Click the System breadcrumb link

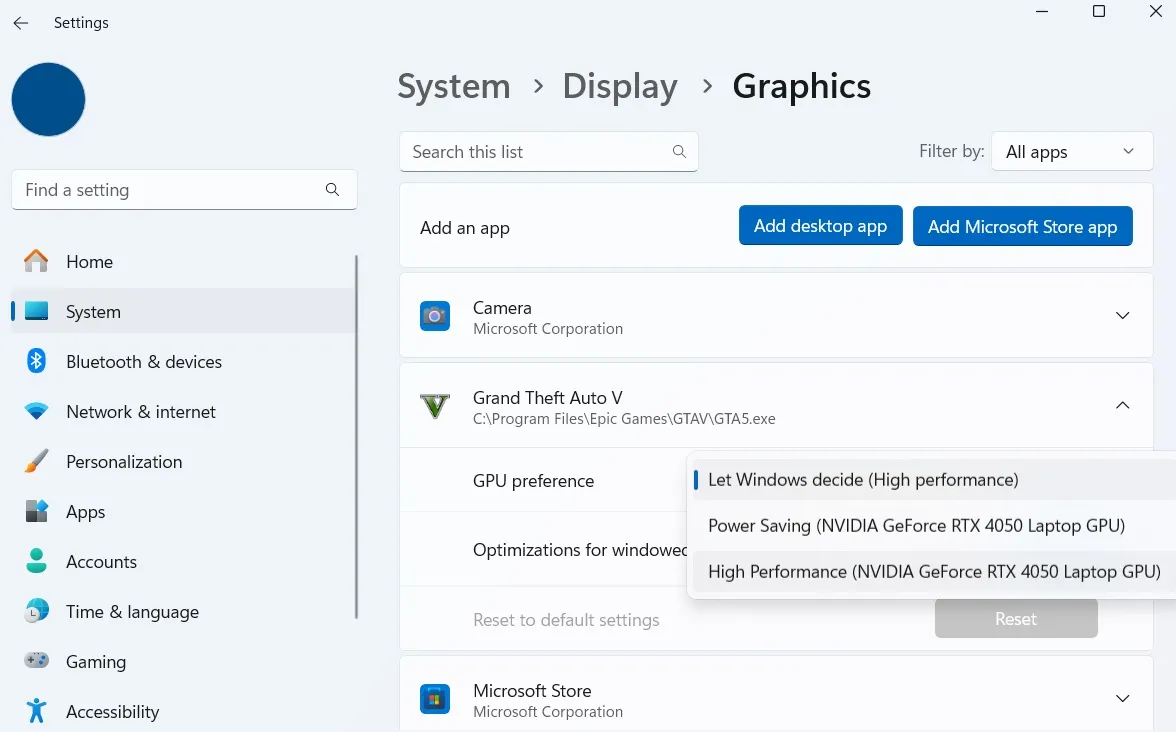coord(454,87)
